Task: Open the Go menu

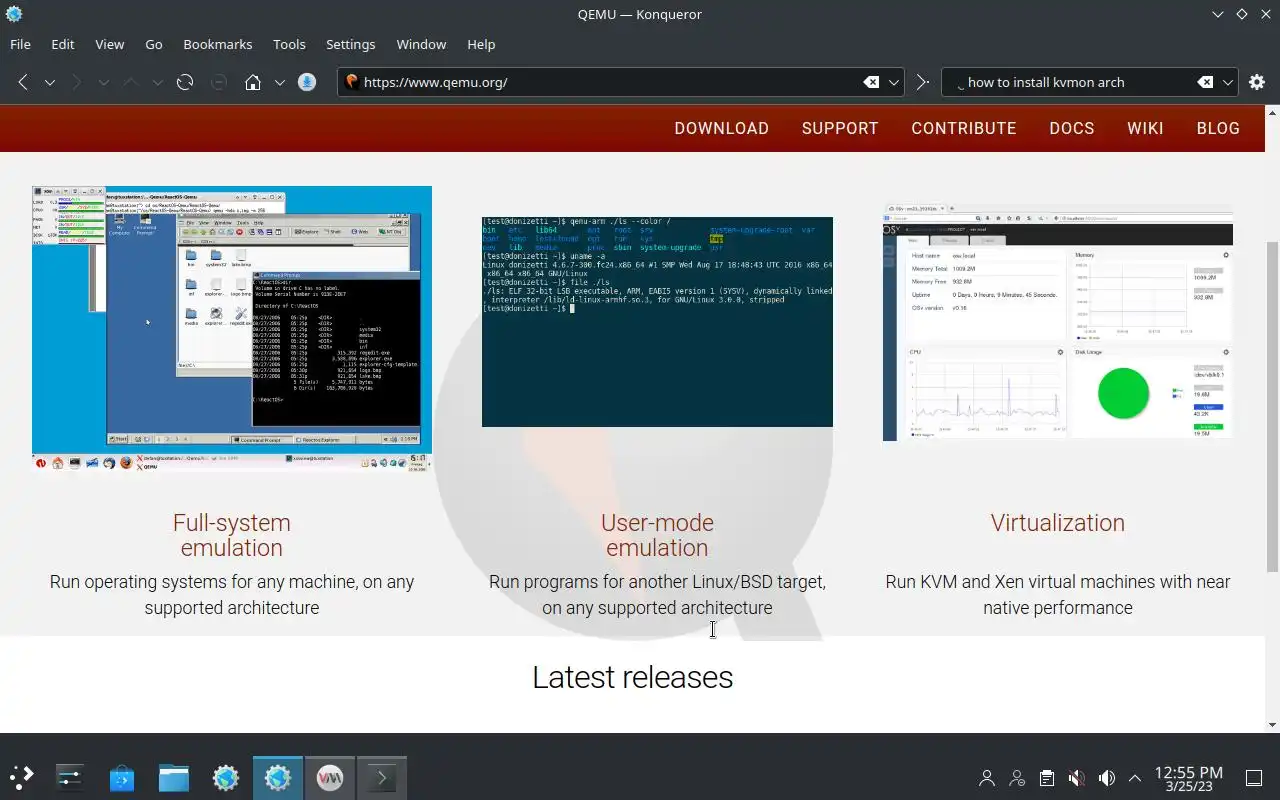Action: [x=154, y=44]
